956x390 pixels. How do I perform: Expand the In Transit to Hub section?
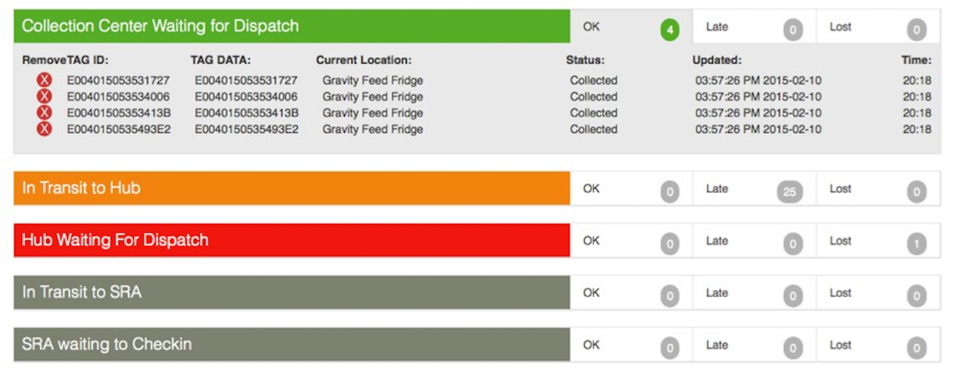291,188
